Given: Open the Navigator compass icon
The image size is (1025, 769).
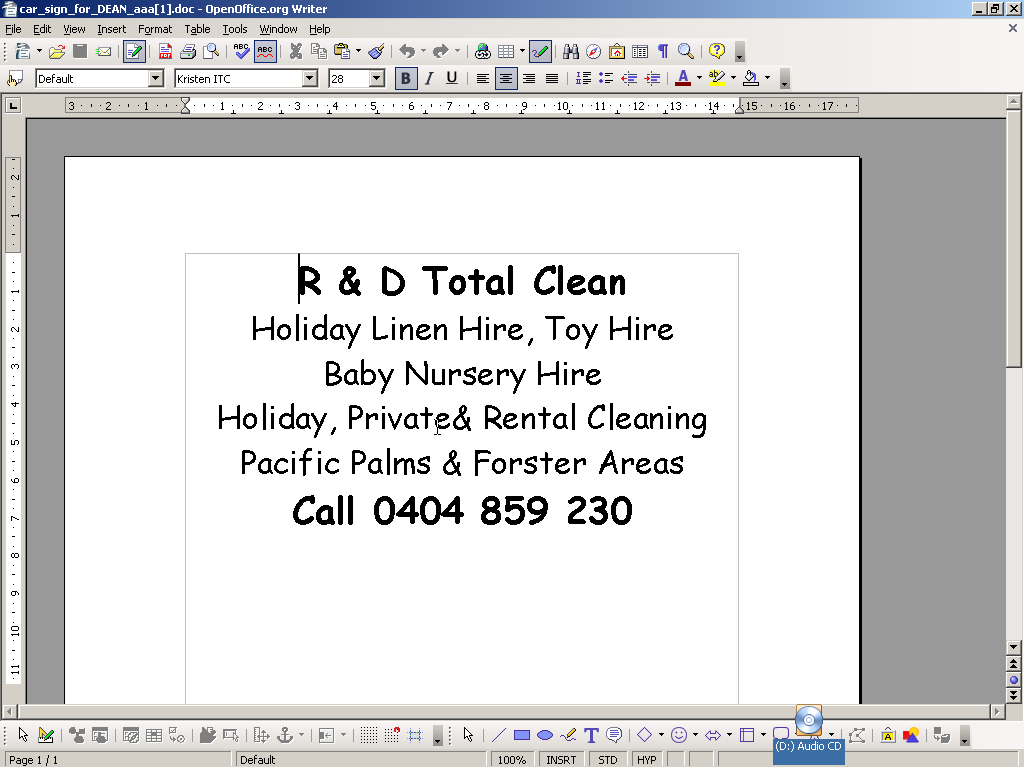Looking at the screenshot, I should [594, 51].
